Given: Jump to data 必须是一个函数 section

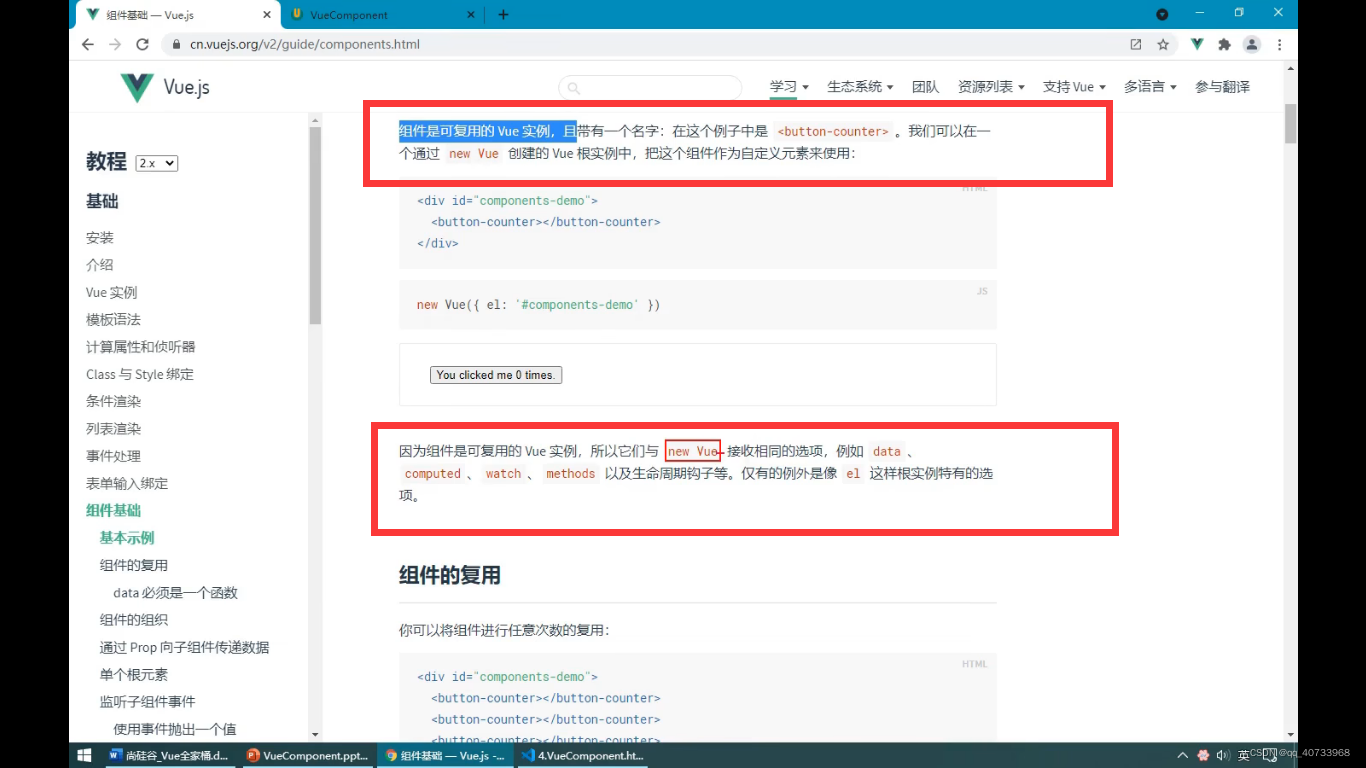Looking at the screenshot, I should click(x=176, y=593).
